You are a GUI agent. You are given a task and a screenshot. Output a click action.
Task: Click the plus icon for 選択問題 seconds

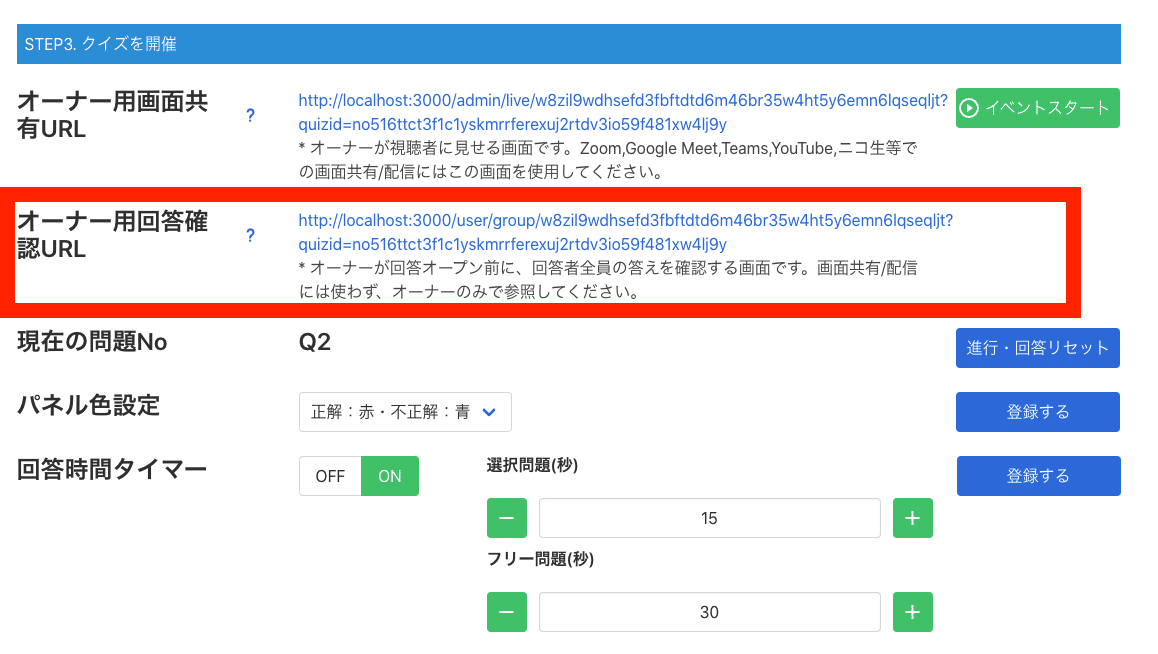click(912, 518)
